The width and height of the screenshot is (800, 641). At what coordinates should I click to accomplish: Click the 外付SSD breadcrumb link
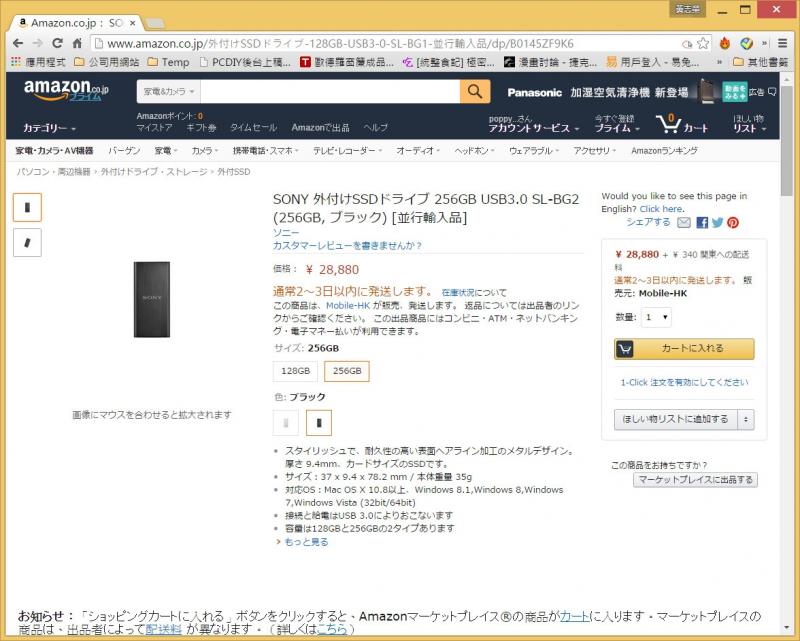click(234, 172)
